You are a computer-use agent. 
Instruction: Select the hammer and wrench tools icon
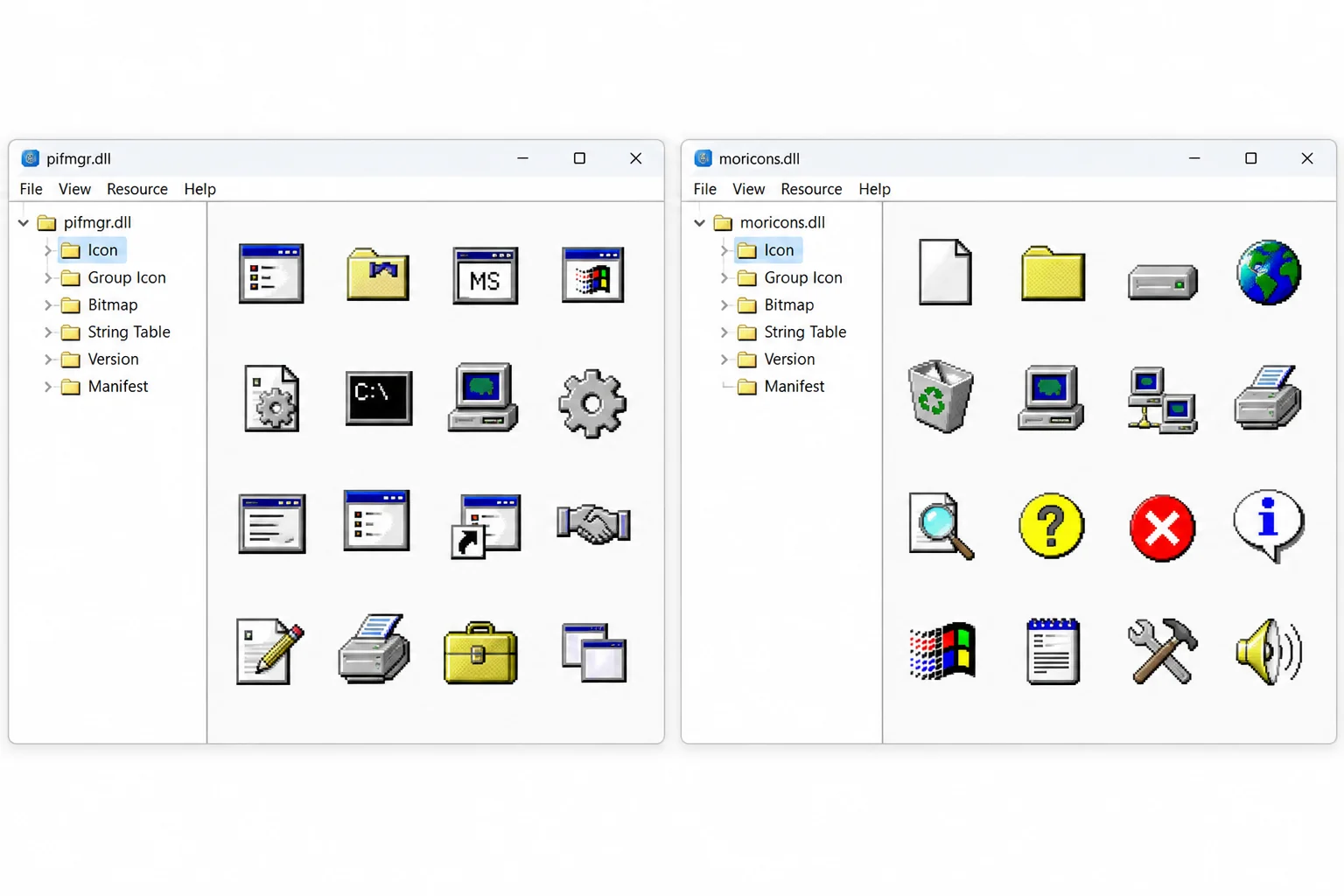click(x=1162, y=651)
